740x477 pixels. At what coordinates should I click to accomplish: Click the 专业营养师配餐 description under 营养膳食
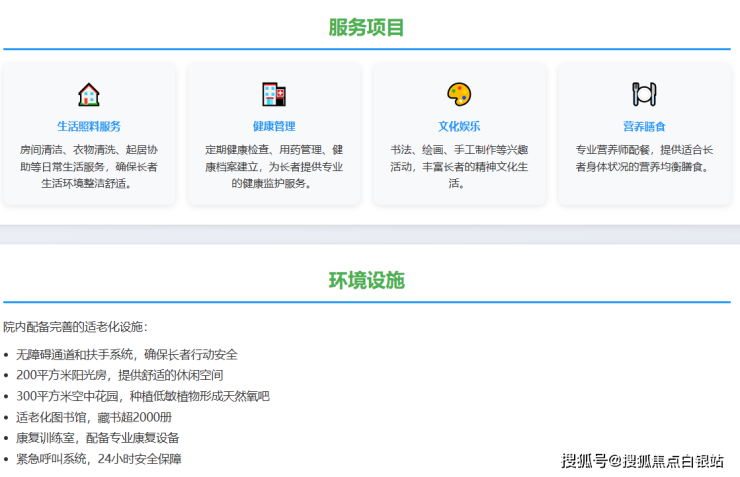[644, 158]
